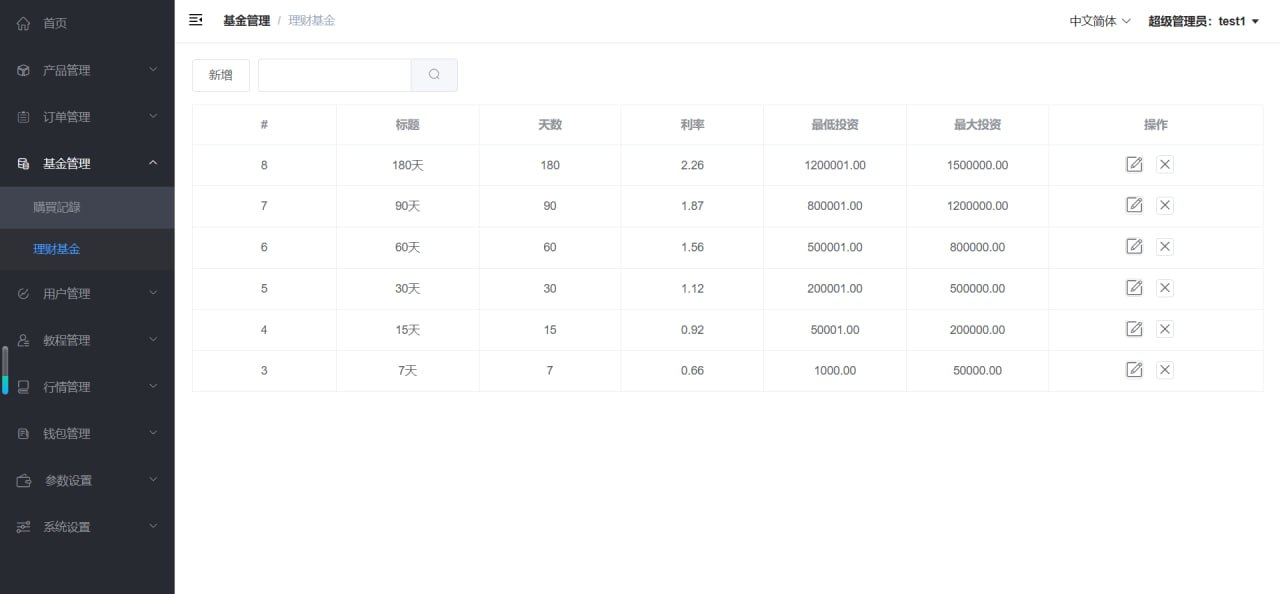Click the 基金管理 breadcrumb link
This screenshot has width=1280, height=594.
click(x=246, y=20)
